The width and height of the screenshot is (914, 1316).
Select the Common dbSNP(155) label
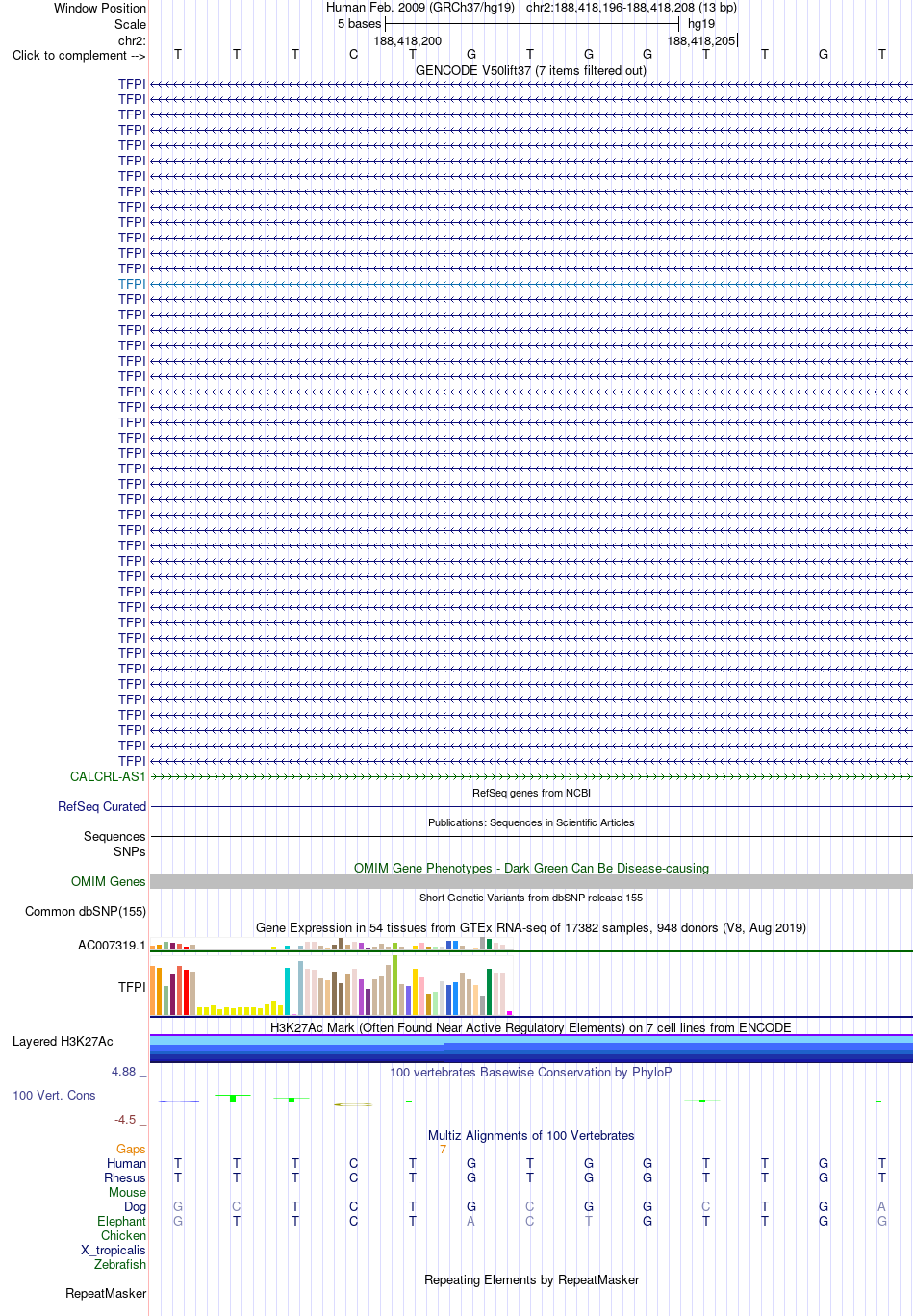pyautogui.click(x=86, y=911)
